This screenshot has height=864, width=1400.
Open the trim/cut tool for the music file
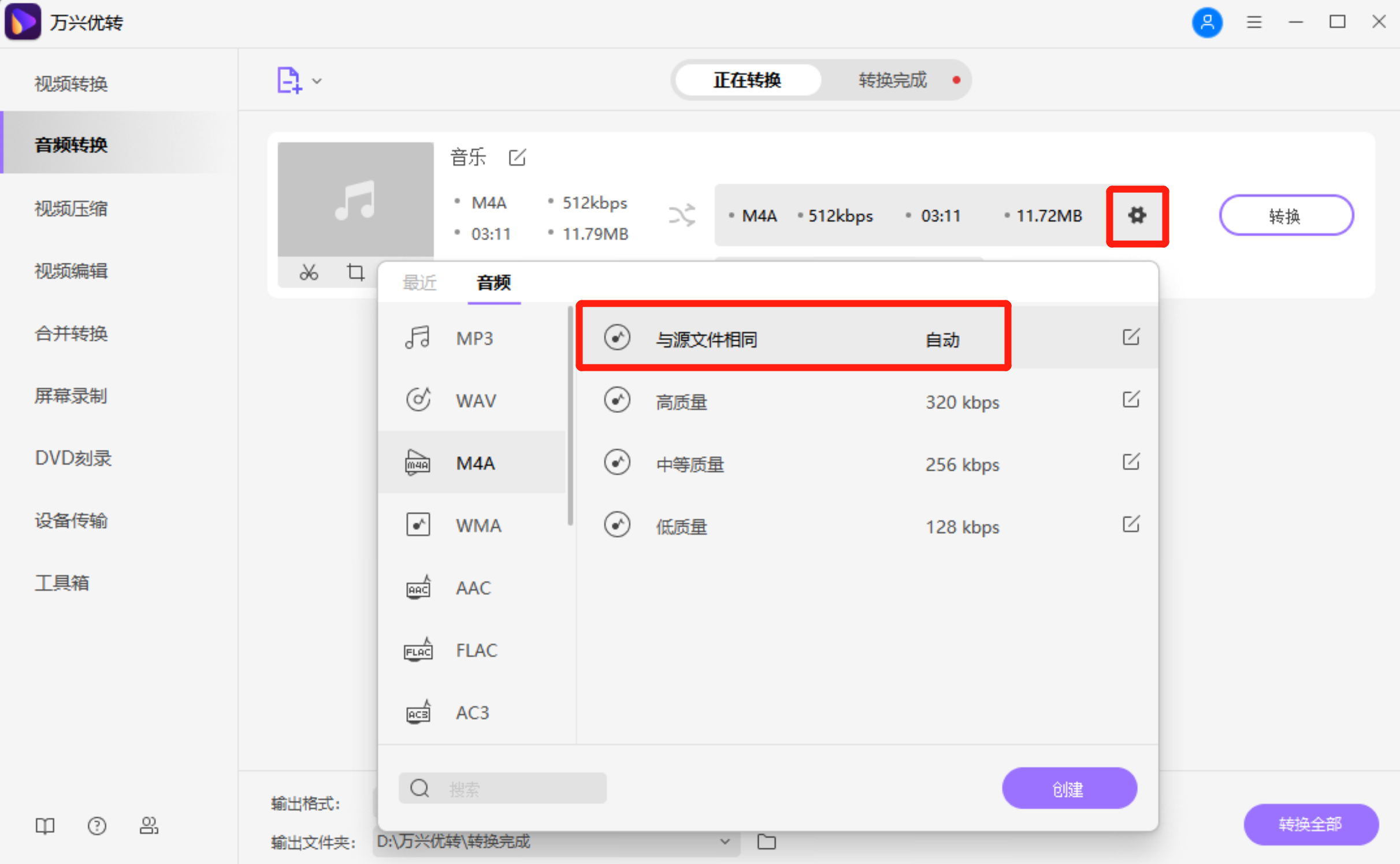pyautogui.click(x=309, y=272)
